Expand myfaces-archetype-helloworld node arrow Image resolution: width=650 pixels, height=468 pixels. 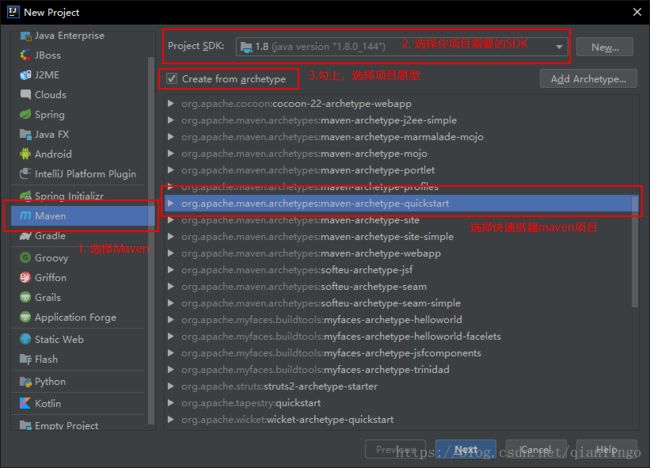pos(170,320)
